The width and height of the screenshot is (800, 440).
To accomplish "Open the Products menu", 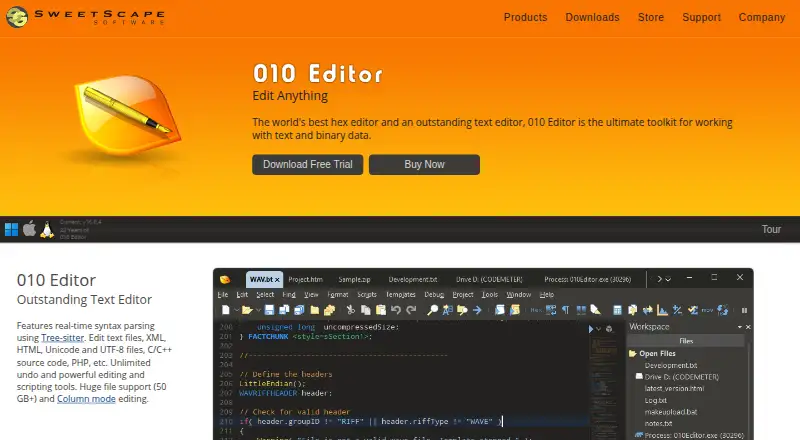I will (x=525, y=17).
